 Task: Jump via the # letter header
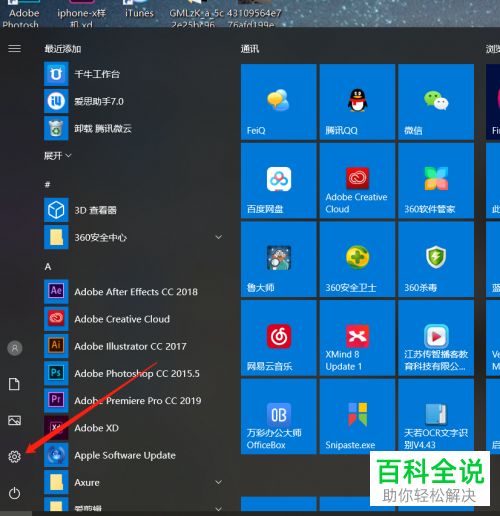point(48,184)
